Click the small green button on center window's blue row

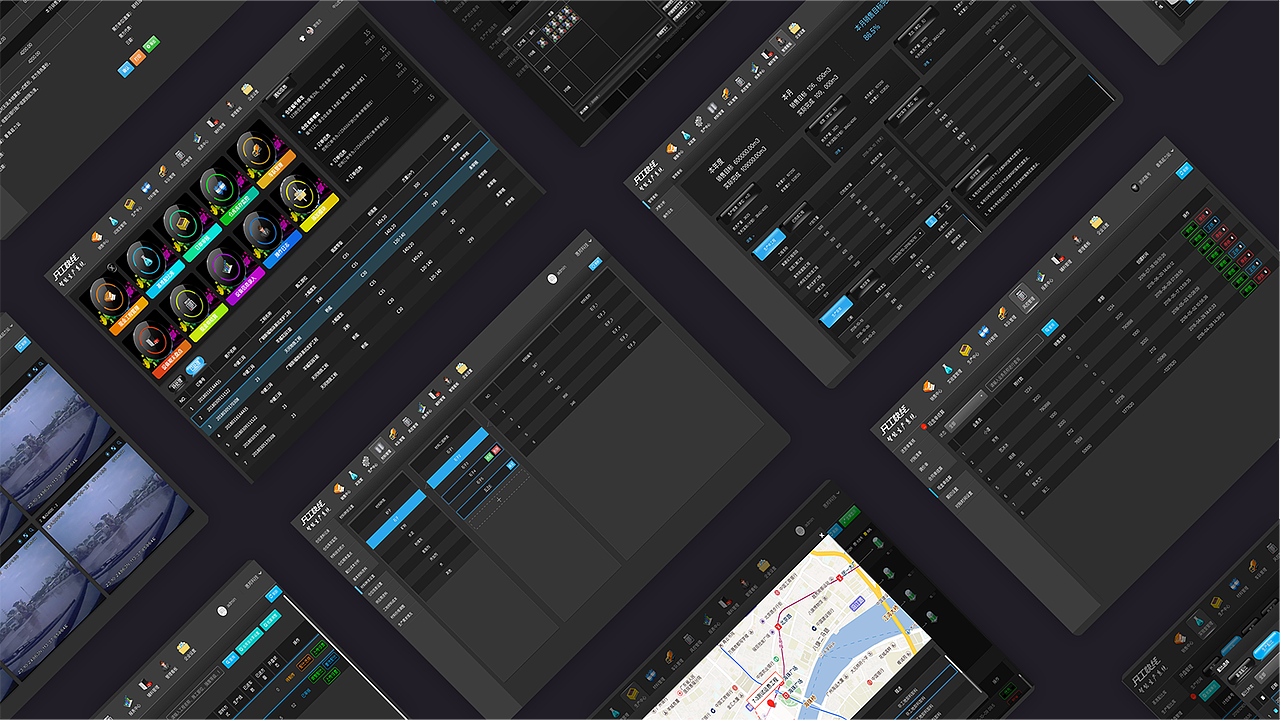[491, 455]
